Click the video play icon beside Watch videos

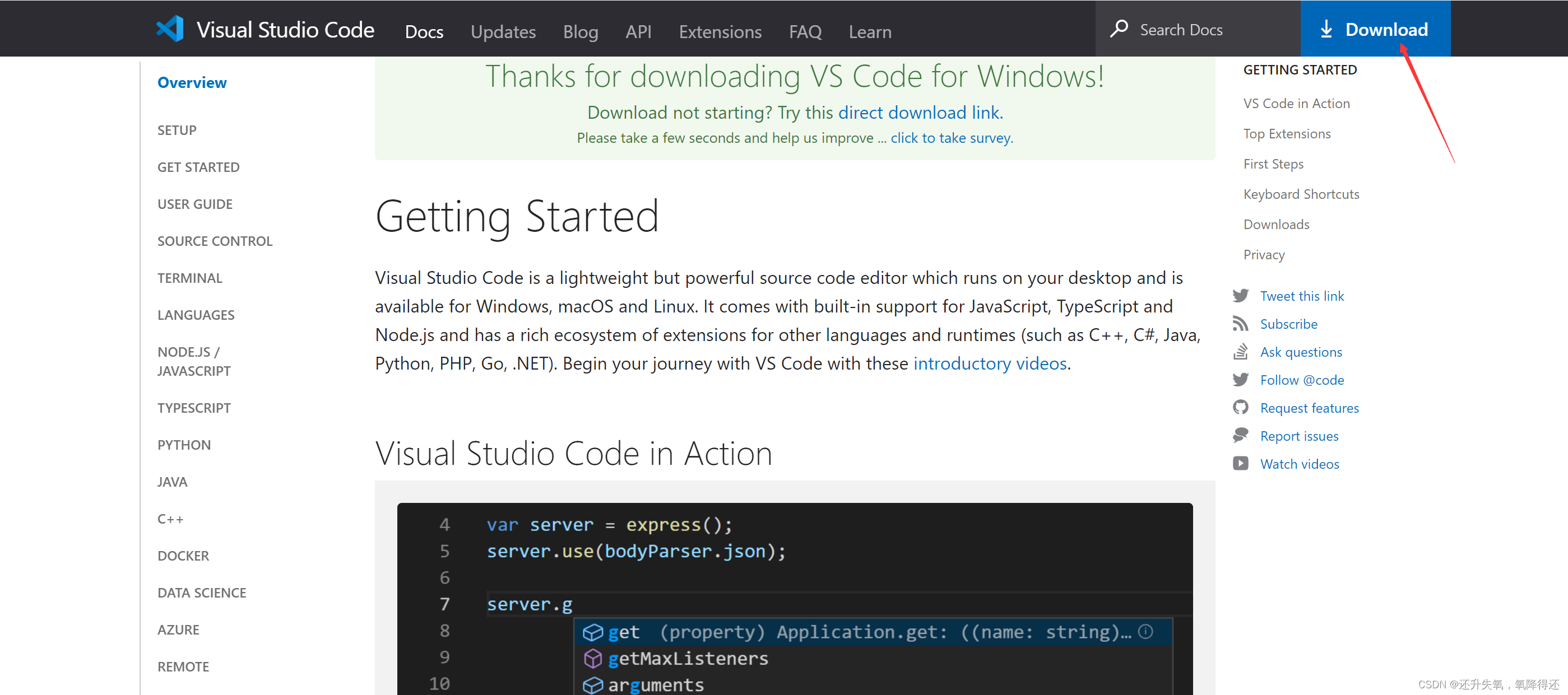[x=1241, y=464]
